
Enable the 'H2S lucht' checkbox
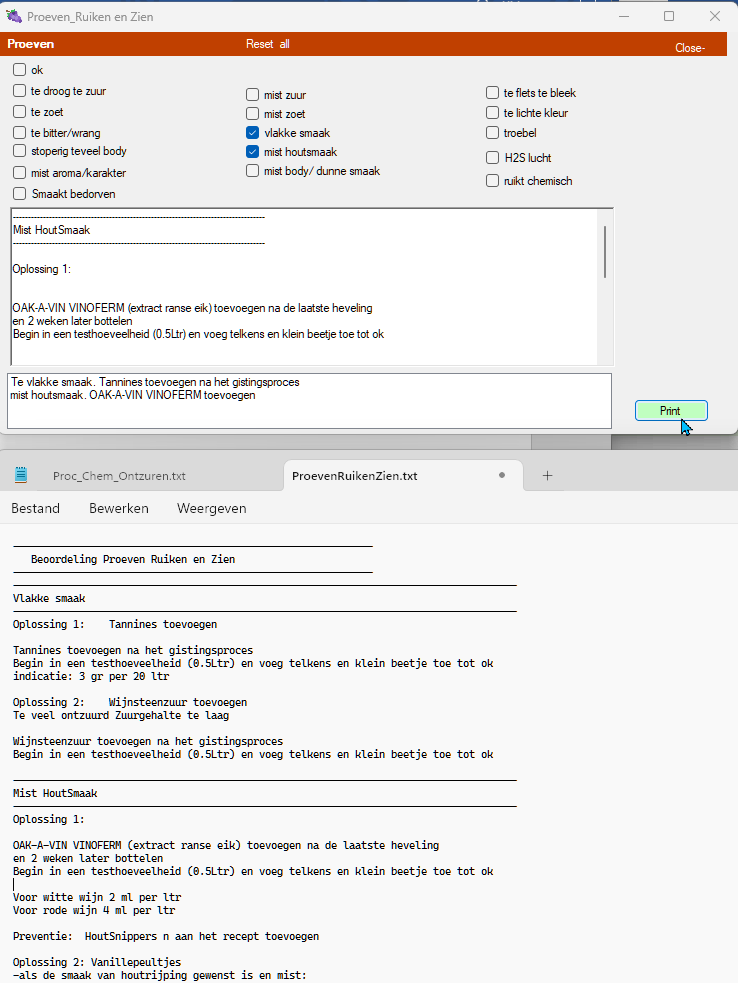(x=493, y=158)
